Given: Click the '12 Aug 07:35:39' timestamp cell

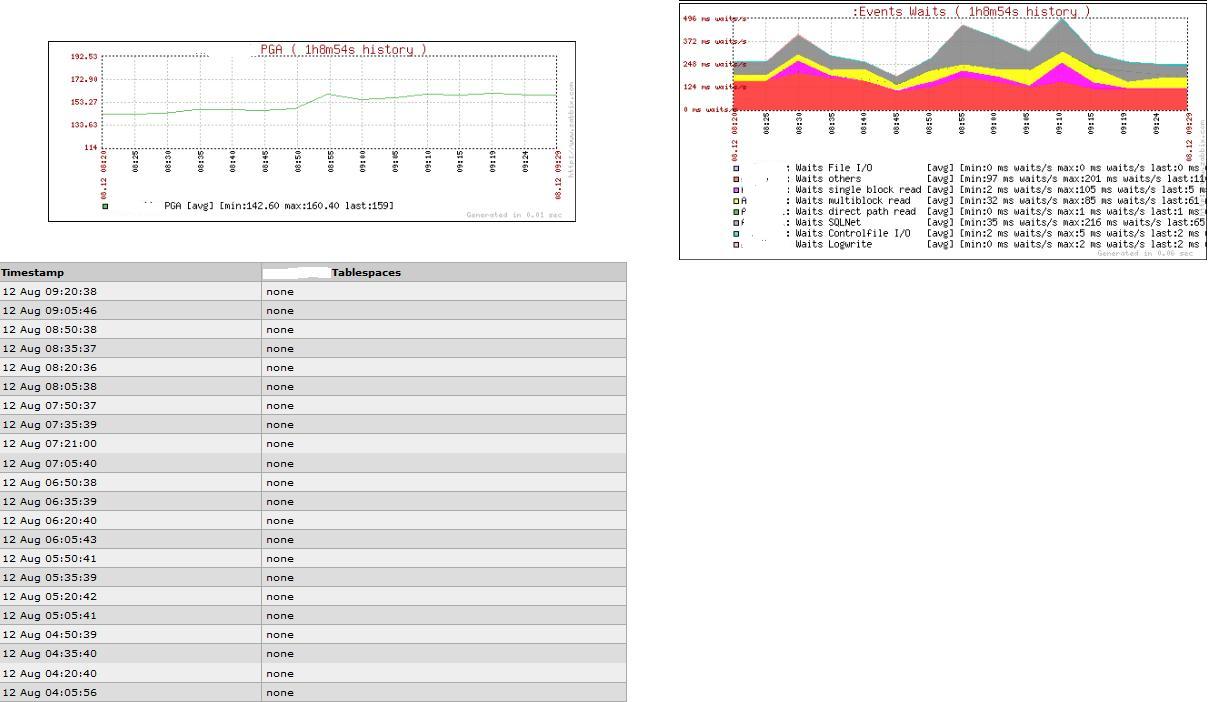Looking at the screenshot, I should pos(130,424).
